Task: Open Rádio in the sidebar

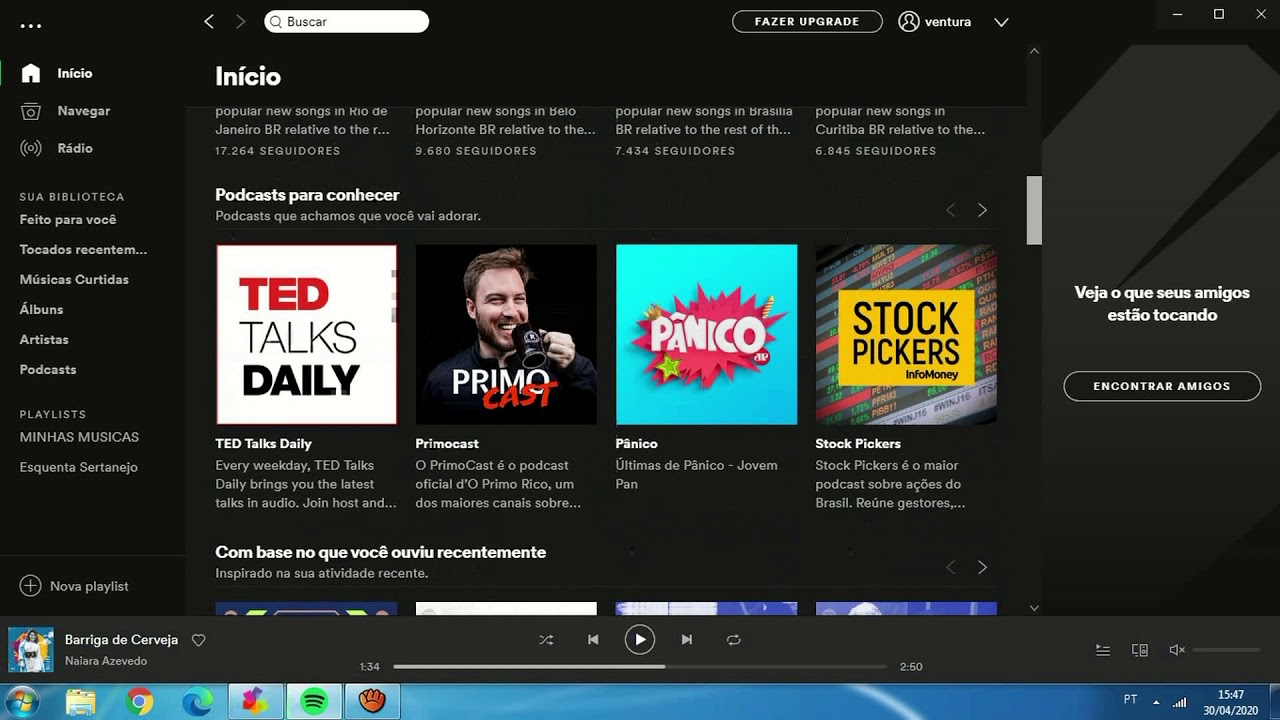Action: click(75, 148)
